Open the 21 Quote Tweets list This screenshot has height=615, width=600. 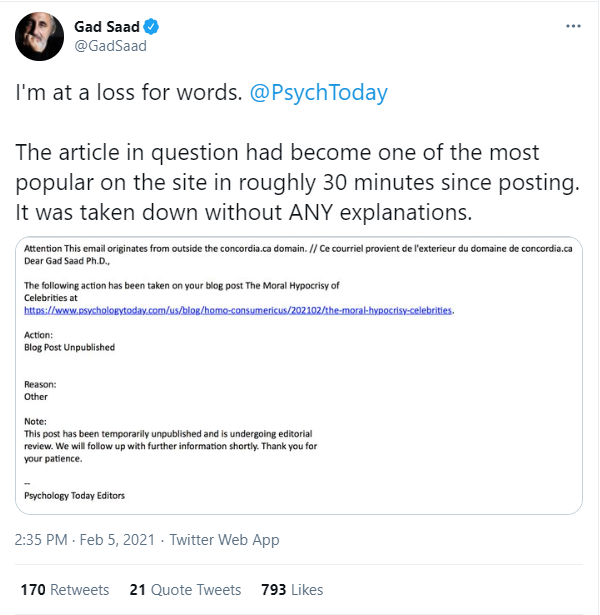coord(186,590)
